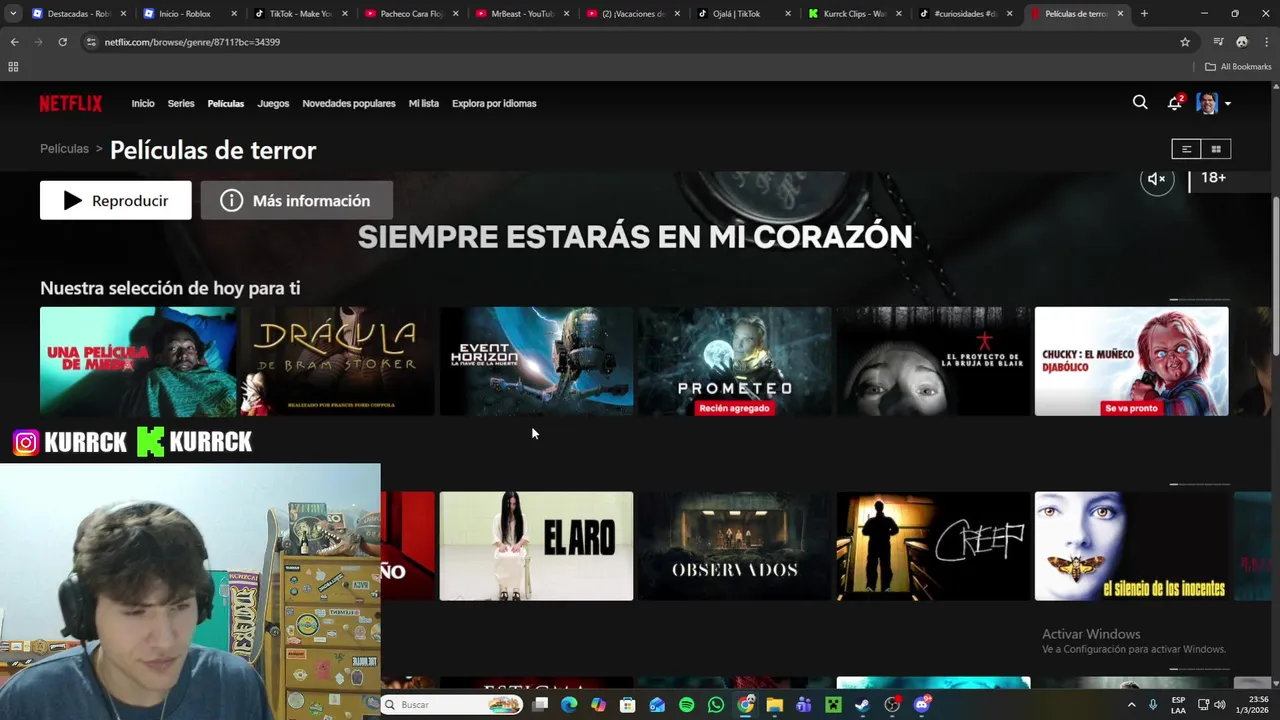Go back in browser
The width and height of the screenshot is (1280, 720).
coord(14,42)
